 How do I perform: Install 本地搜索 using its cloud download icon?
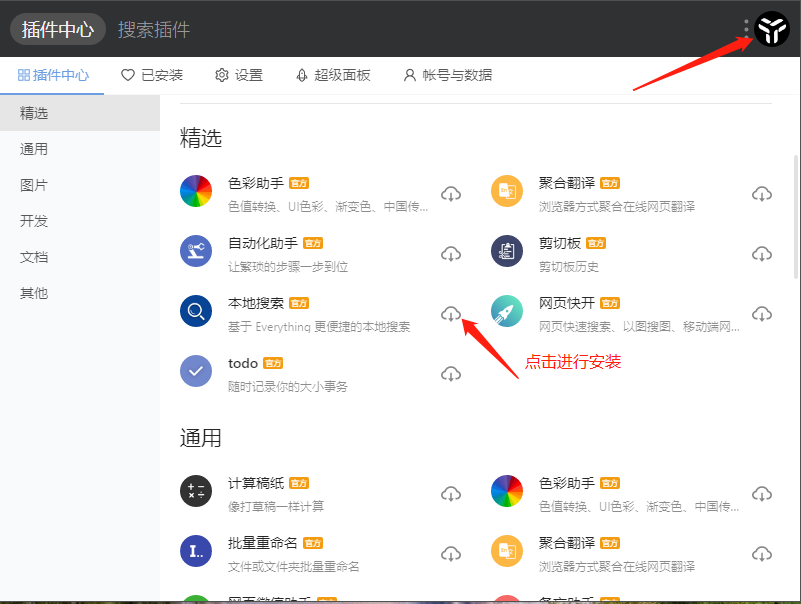pos(451,314)
